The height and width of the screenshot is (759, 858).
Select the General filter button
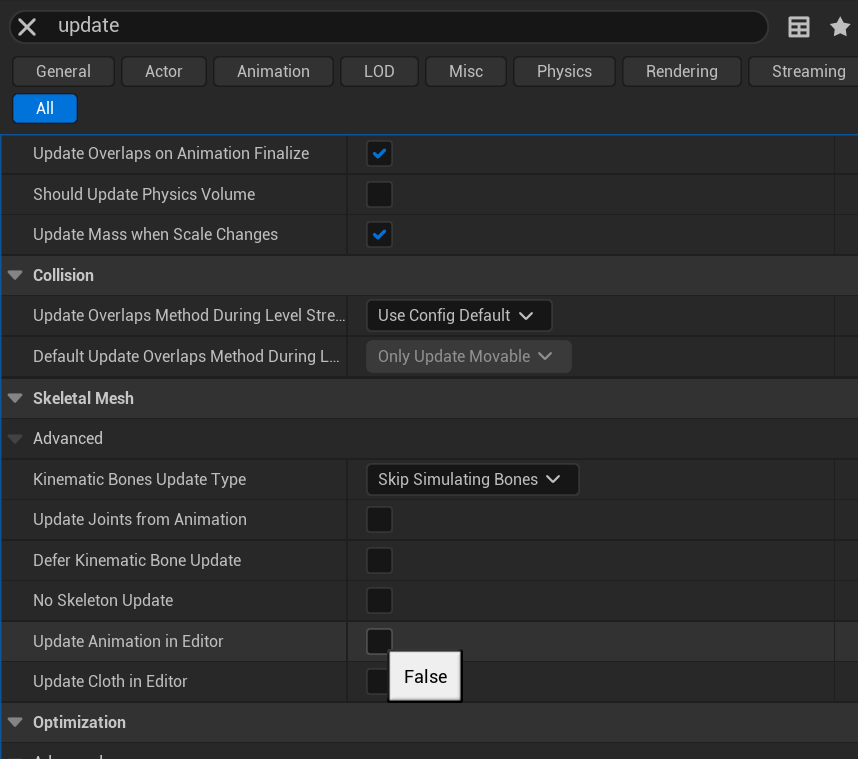pos(63,71)
